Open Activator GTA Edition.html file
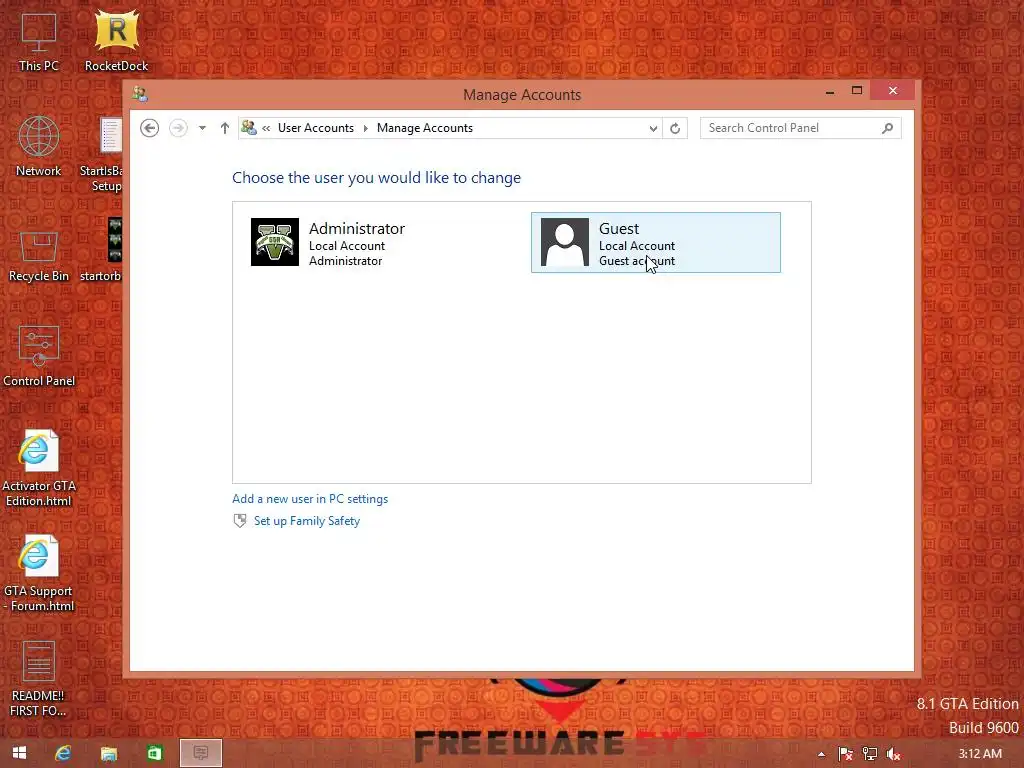The height and width of the screenshot is (768, 1024). coord(39,468)
